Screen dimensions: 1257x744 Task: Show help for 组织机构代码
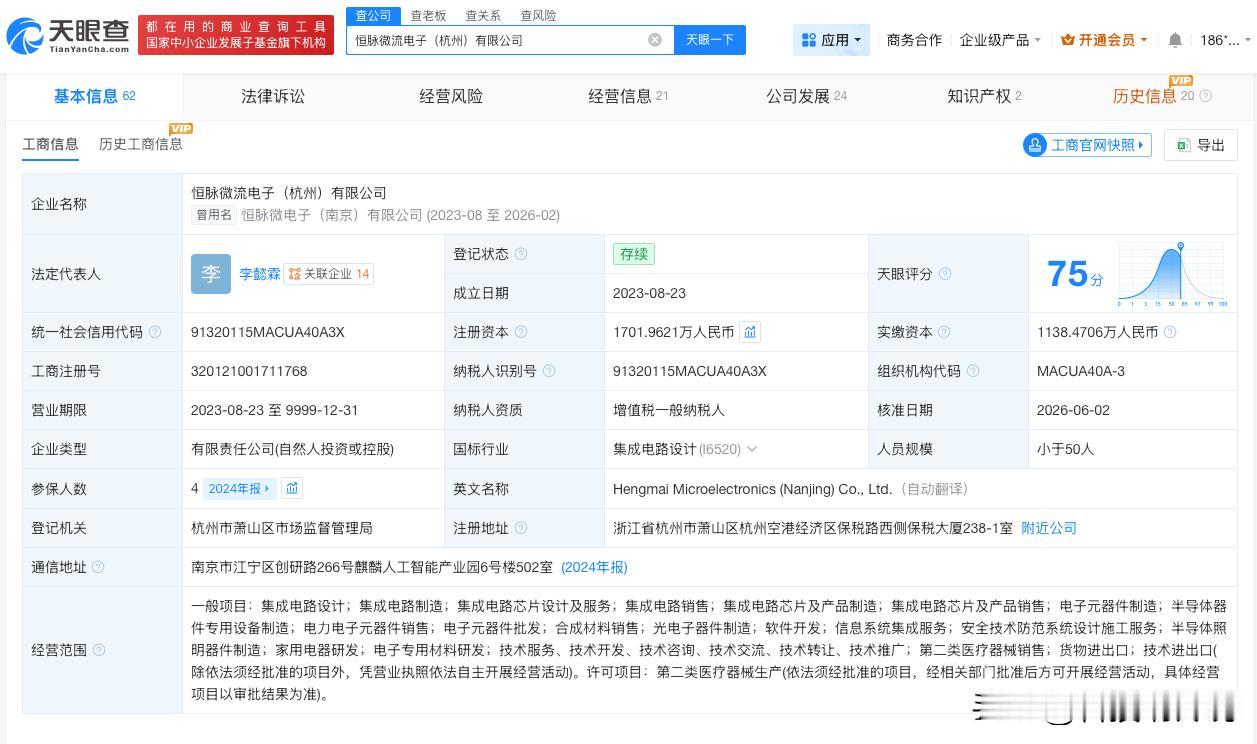(x=973, y=371)
